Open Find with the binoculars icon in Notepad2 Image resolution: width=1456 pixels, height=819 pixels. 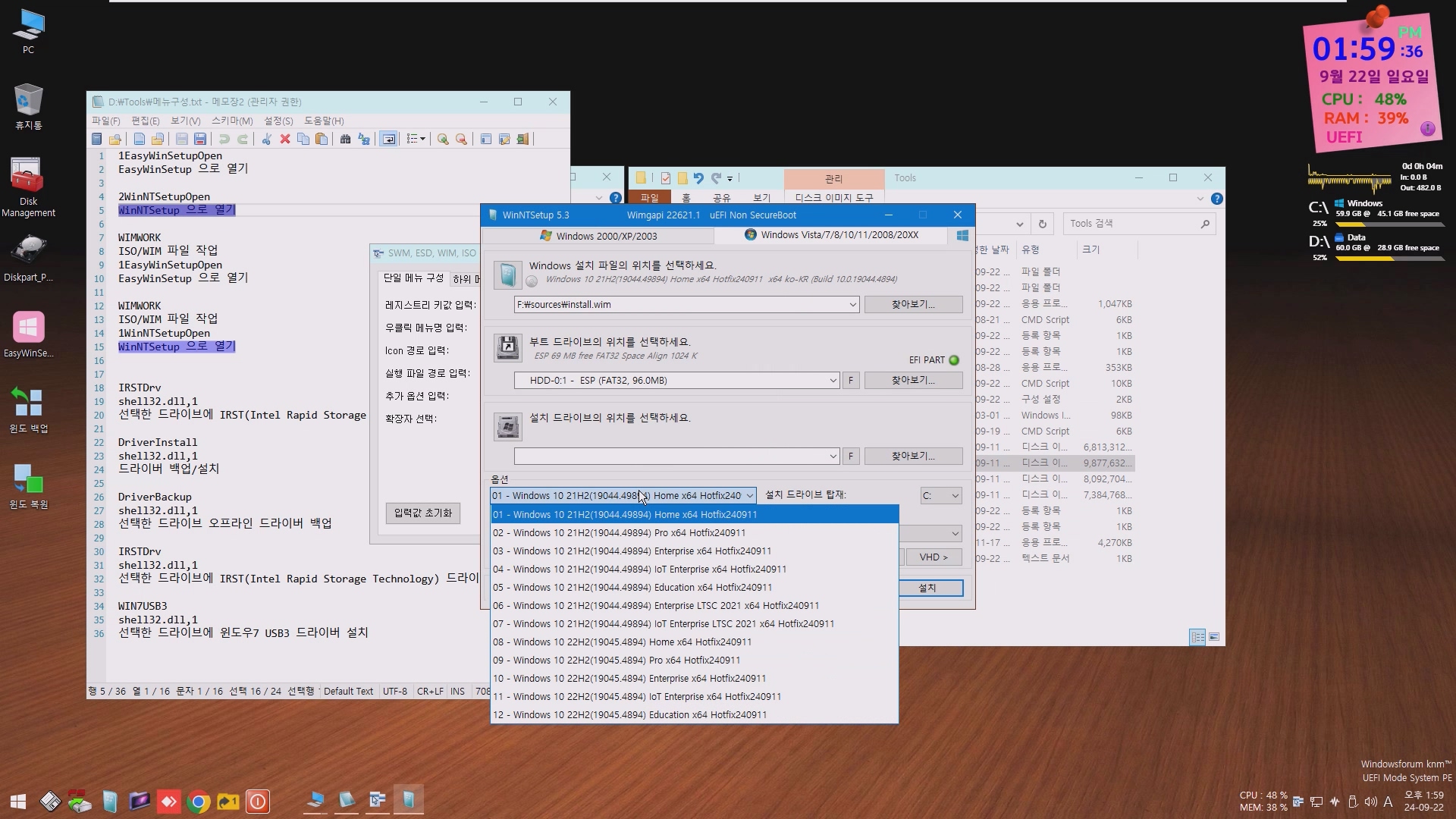(x=345, y=139)
